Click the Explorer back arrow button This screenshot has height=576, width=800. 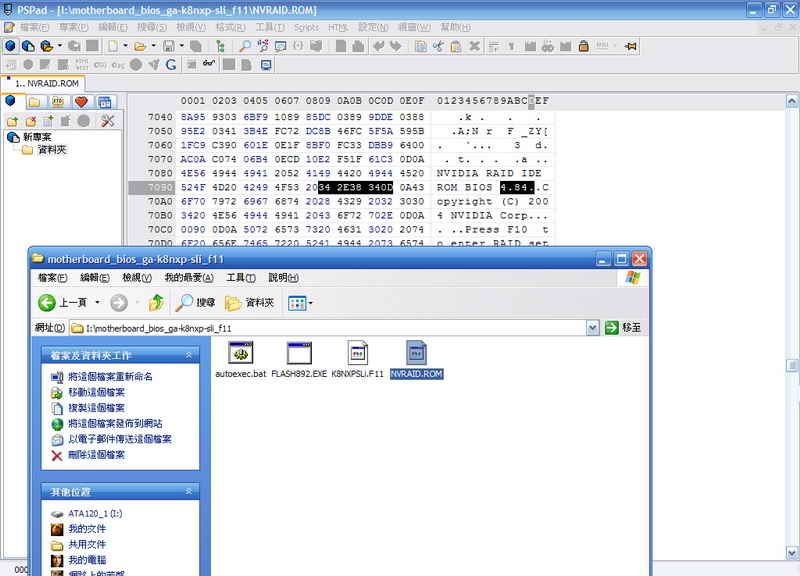(x=48, y=303)
